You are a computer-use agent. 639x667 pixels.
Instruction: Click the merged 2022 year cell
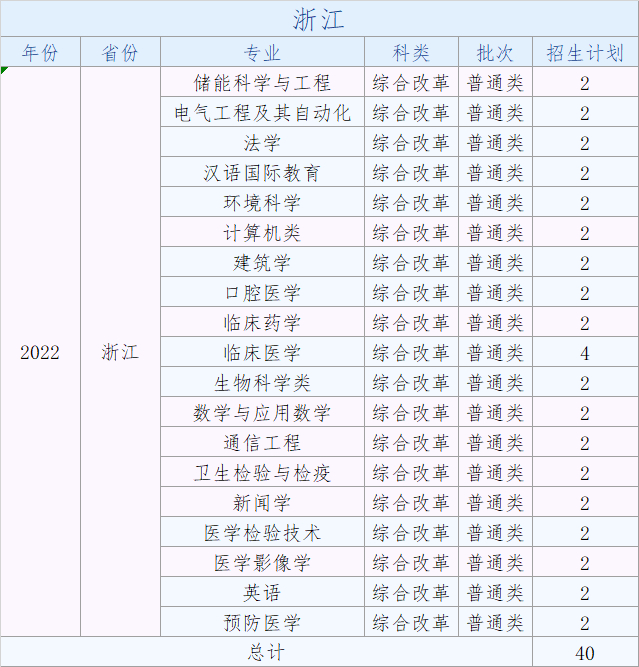click(x=40, y=352)
